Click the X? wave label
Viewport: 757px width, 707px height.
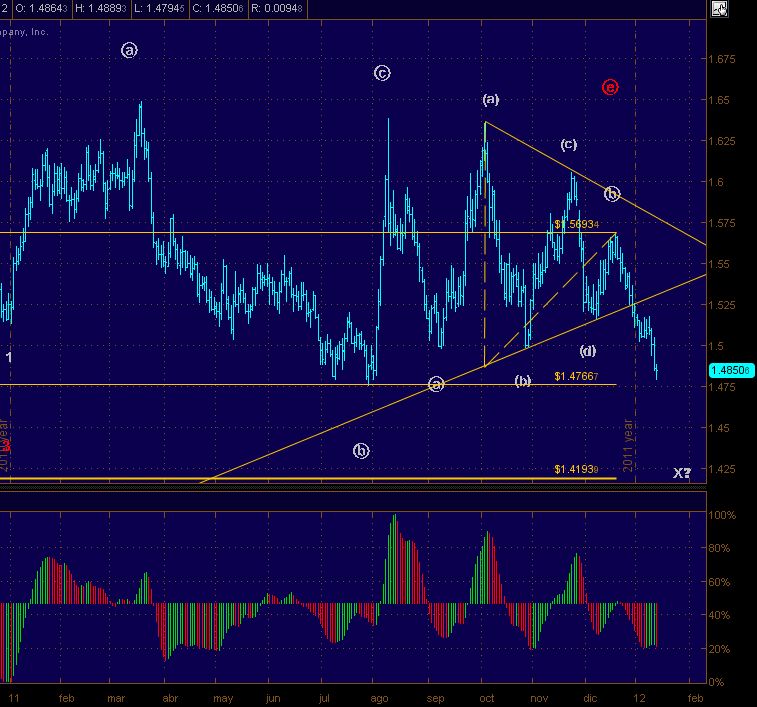[682, 473]
